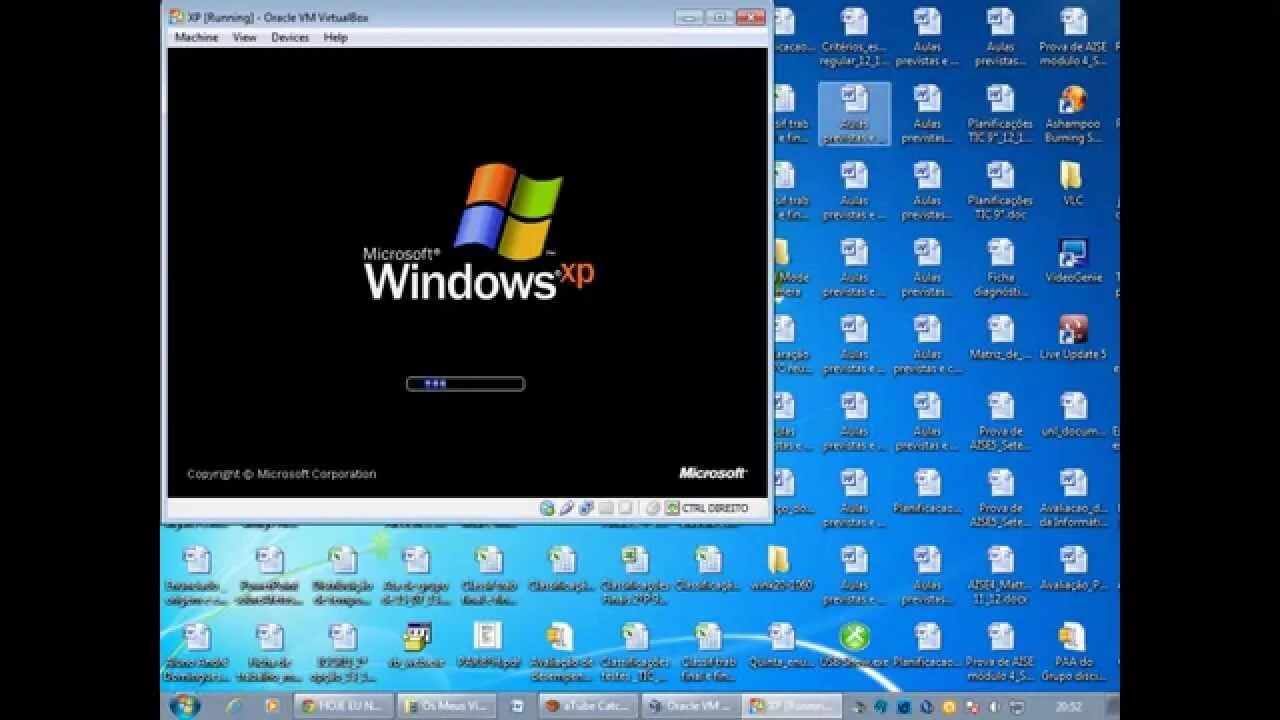Image resolution: width=1280 pixels, height=720 pixels.
Task: Open the Devices menu in VirtualBox
Action: pos(290,37)
